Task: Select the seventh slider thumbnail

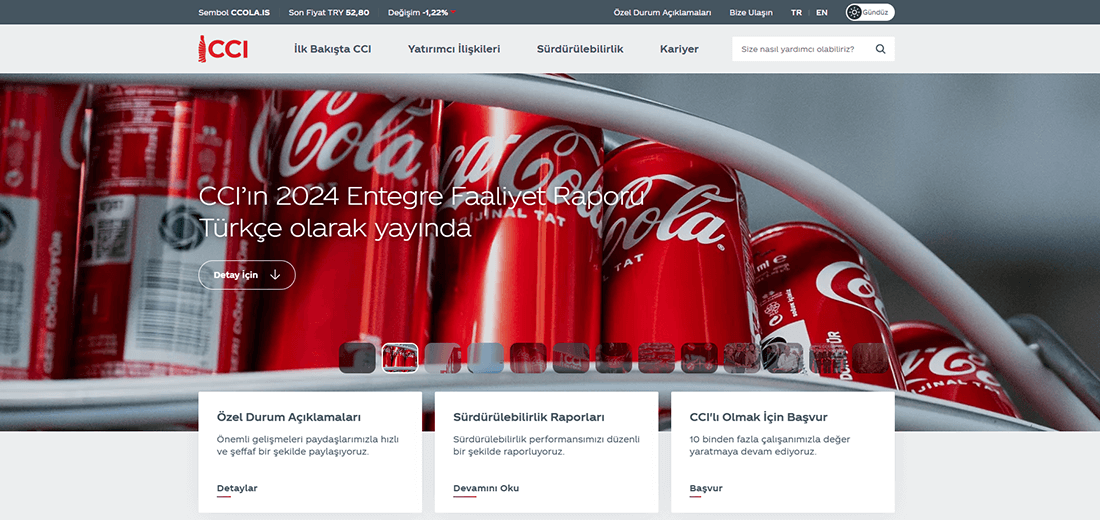Action: click(x=614, y=358)
